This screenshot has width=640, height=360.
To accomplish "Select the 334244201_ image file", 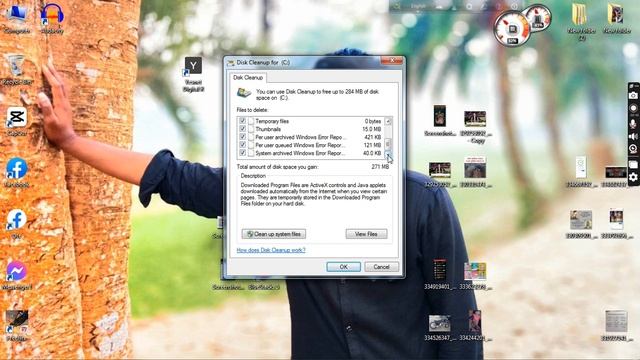I will pos(476,325).
